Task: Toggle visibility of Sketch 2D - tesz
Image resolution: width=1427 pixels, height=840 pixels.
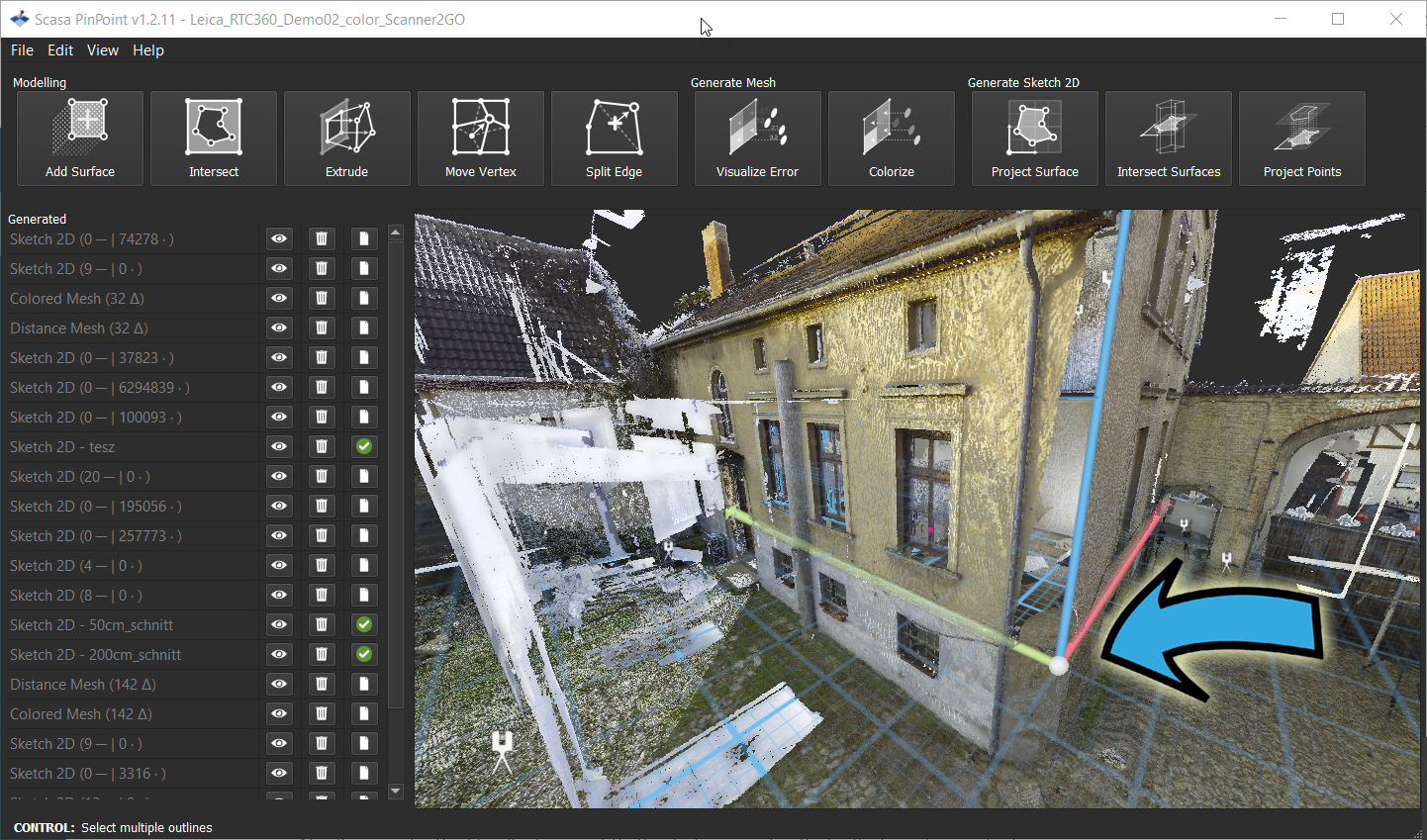Action: [x=280, y=446]
